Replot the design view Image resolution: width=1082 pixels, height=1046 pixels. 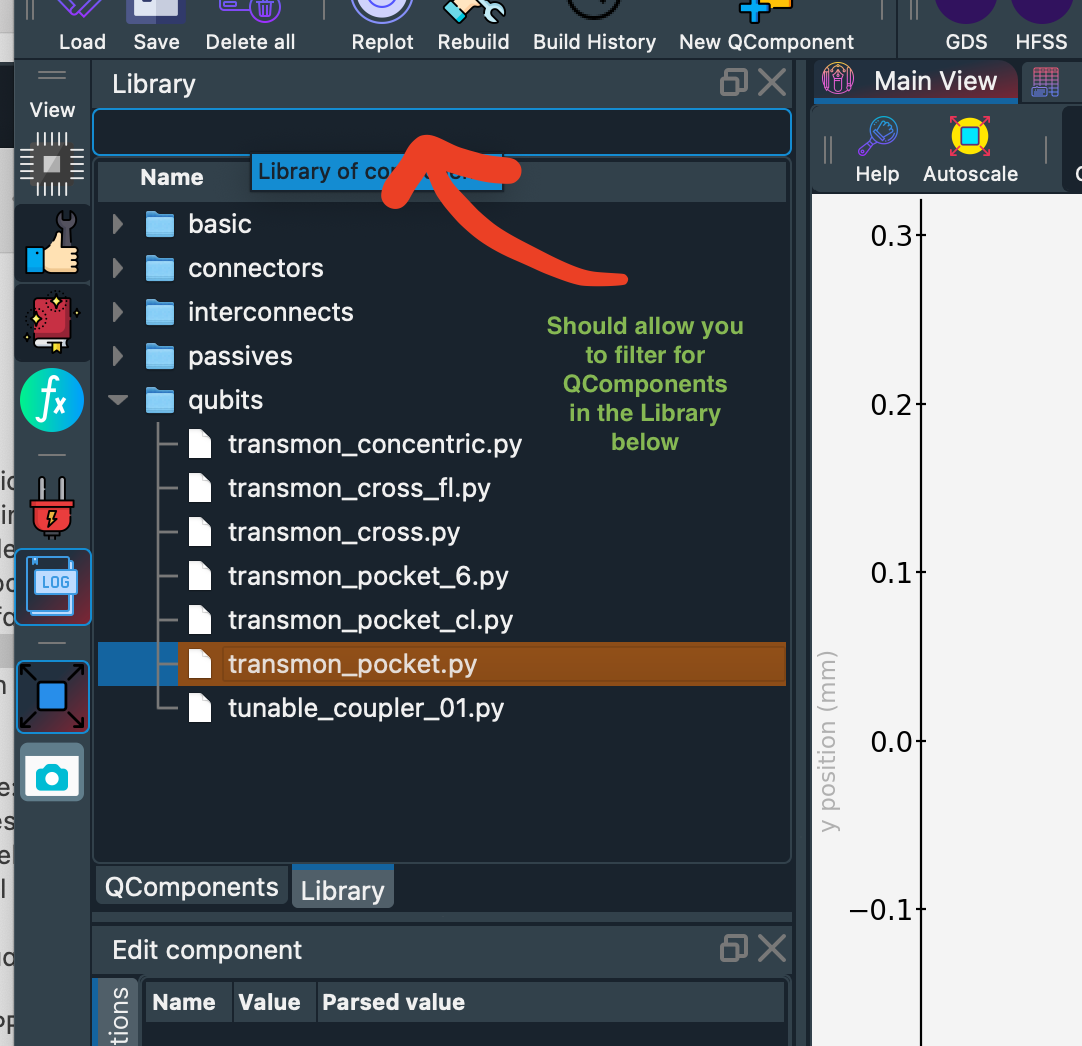tap(382, 28)
